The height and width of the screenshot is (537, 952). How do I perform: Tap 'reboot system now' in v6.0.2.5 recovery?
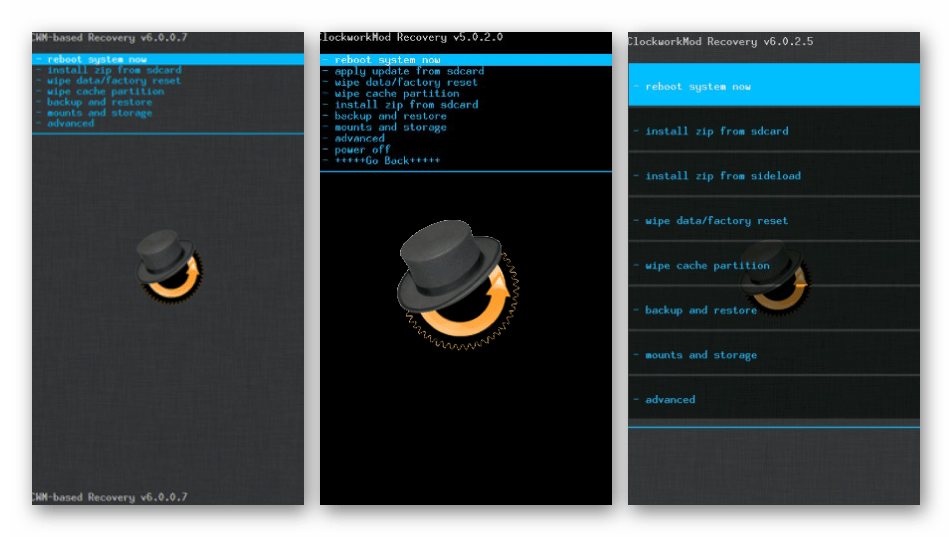click(x=774, y=86)
